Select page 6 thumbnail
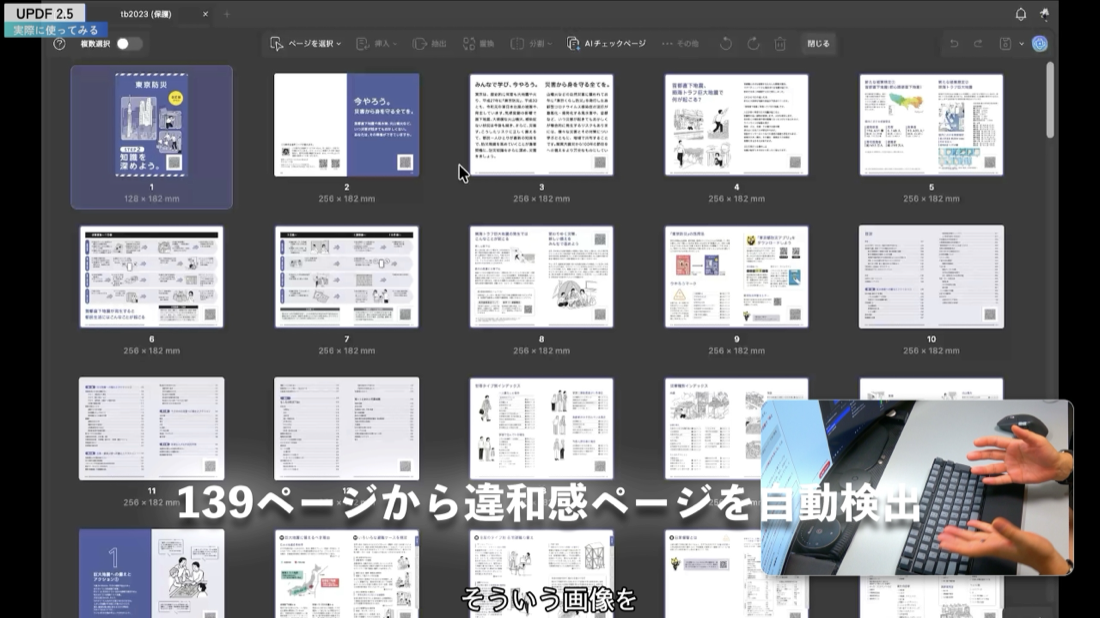This screenshot has height=618, width=1100. (152, 276)
